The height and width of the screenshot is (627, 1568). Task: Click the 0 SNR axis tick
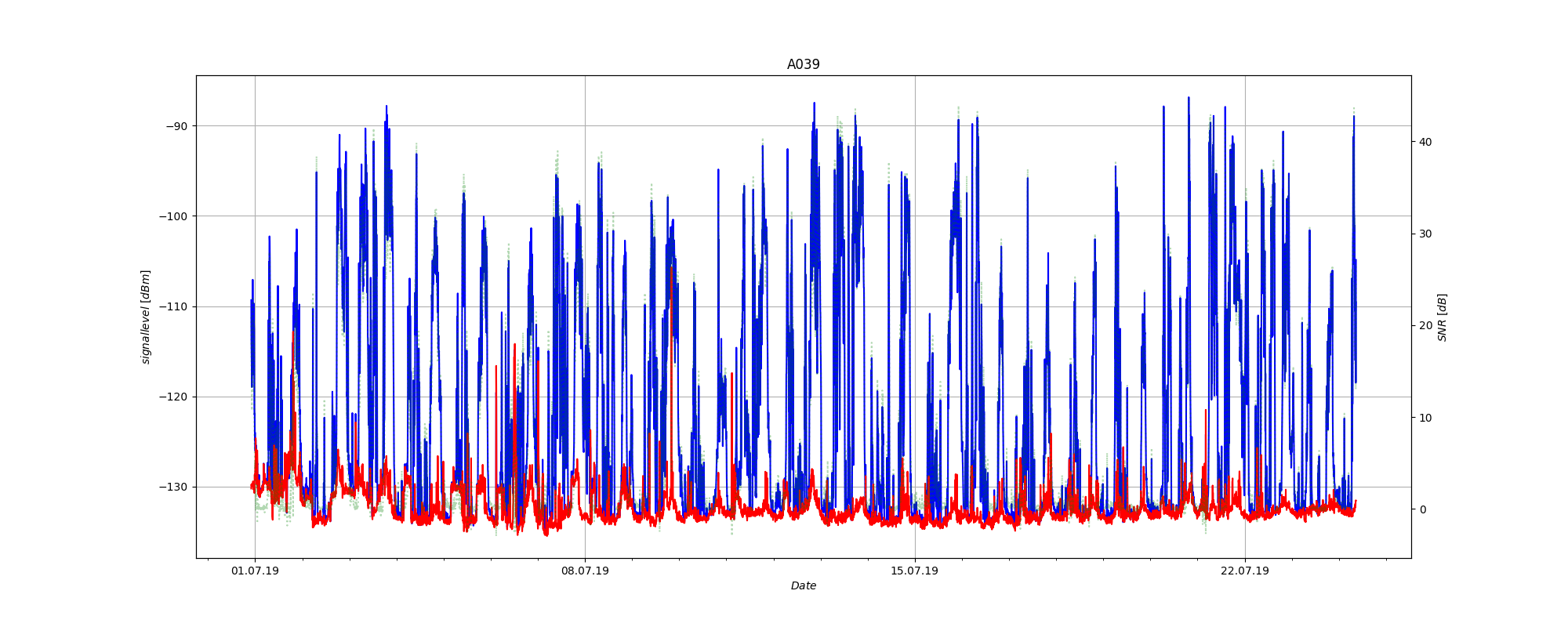tap(1421, 509)
